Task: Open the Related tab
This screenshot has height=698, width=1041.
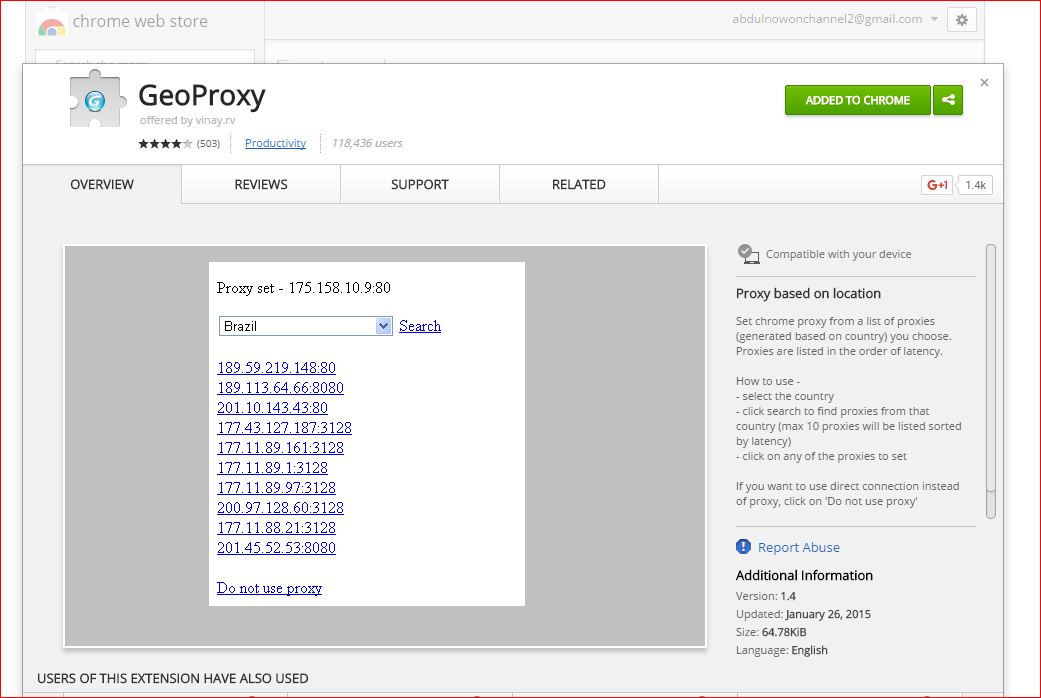Action: tap(578, 185)
